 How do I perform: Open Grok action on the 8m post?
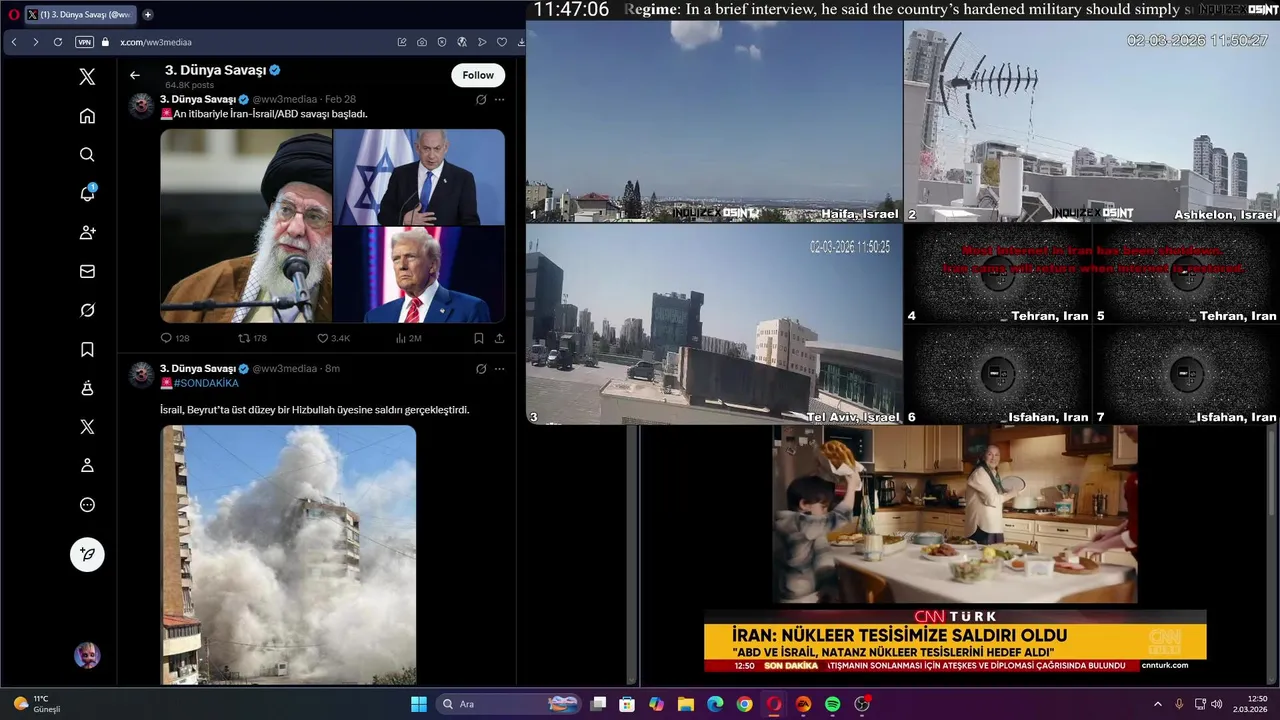(481, 369)
